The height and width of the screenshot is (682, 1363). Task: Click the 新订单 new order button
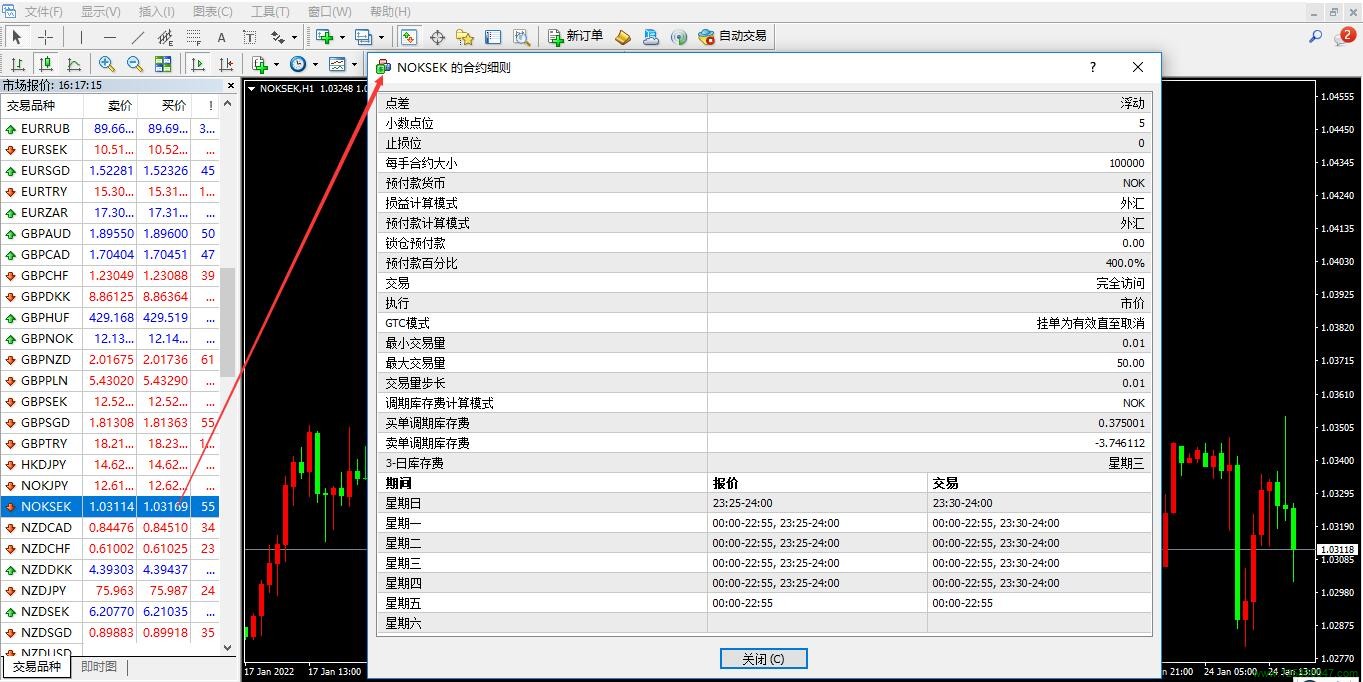575,37
